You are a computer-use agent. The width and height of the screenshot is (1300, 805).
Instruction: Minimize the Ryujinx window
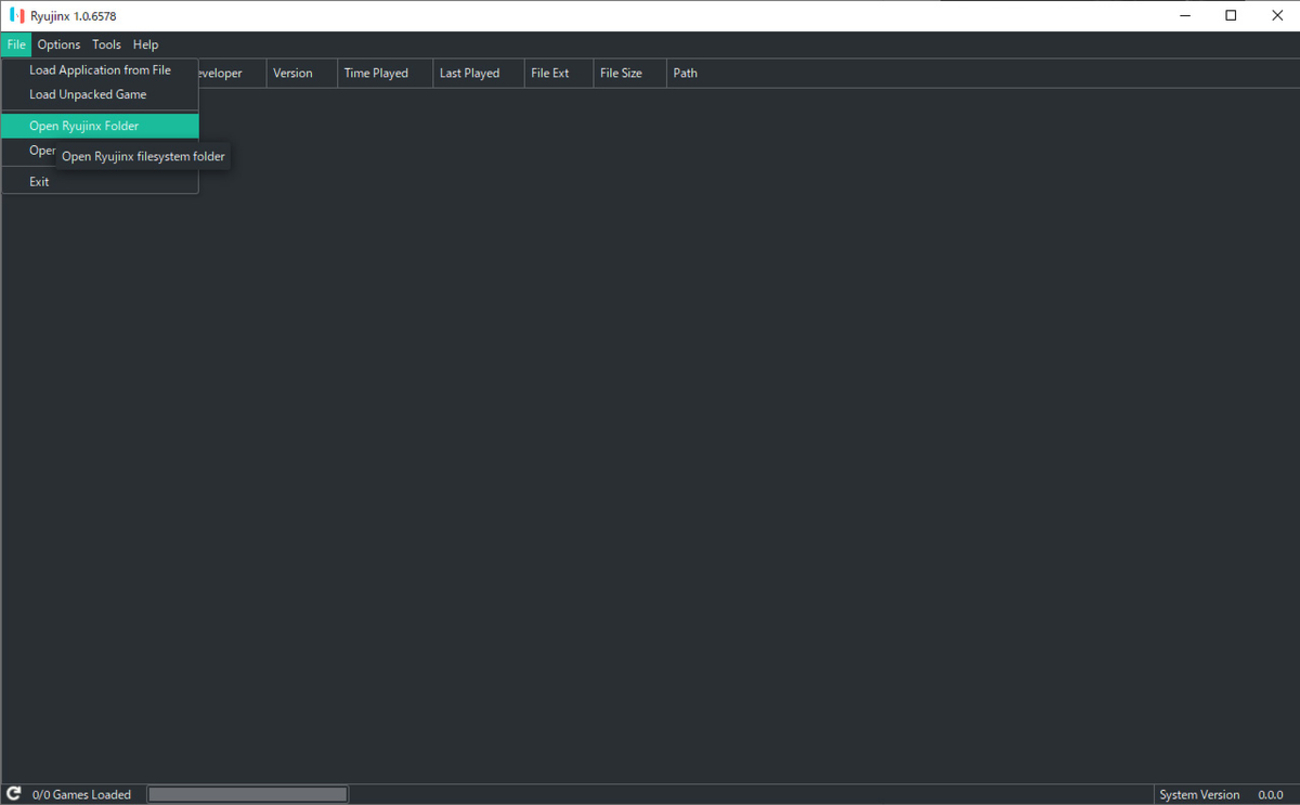pos(1185,16)
